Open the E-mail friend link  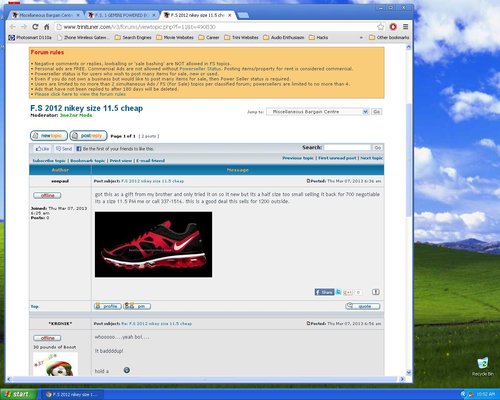point(150,161)
